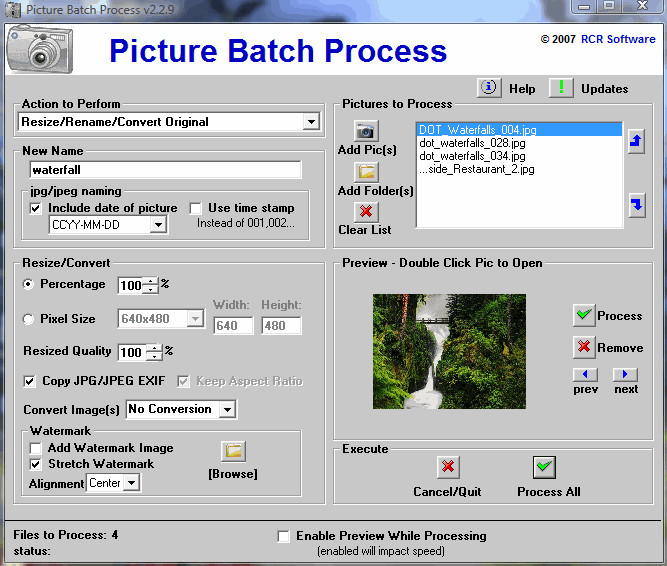The height and width of the screenshot is (566, 667).
Task: Open the RCR Software link
Action: [618, 39]
